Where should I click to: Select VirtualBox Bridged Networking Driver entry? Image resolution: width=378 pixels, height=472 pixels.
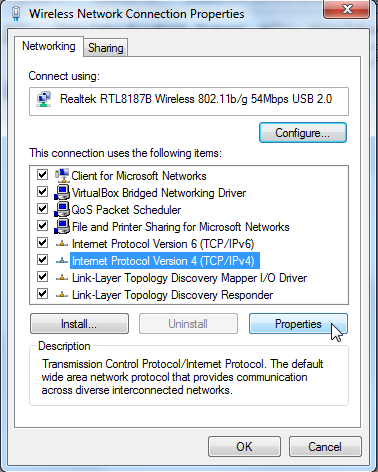click(x=159, y=193)
